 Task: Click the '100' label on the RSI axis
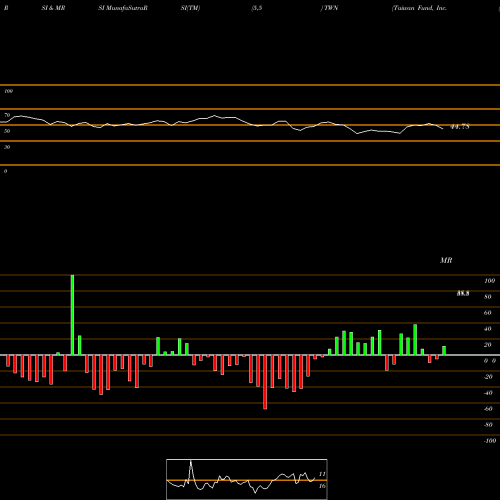click(x=8, y=91)
